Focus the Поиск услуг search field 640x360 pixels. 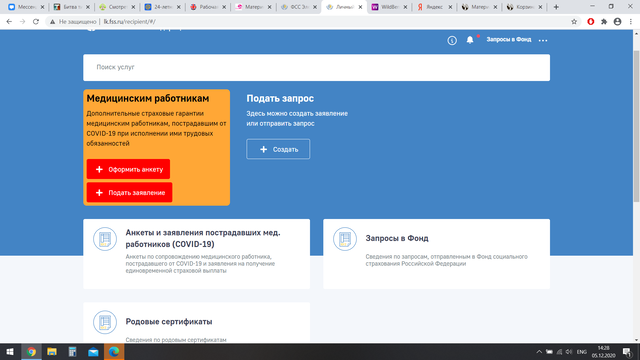click(x=316, y=67)
